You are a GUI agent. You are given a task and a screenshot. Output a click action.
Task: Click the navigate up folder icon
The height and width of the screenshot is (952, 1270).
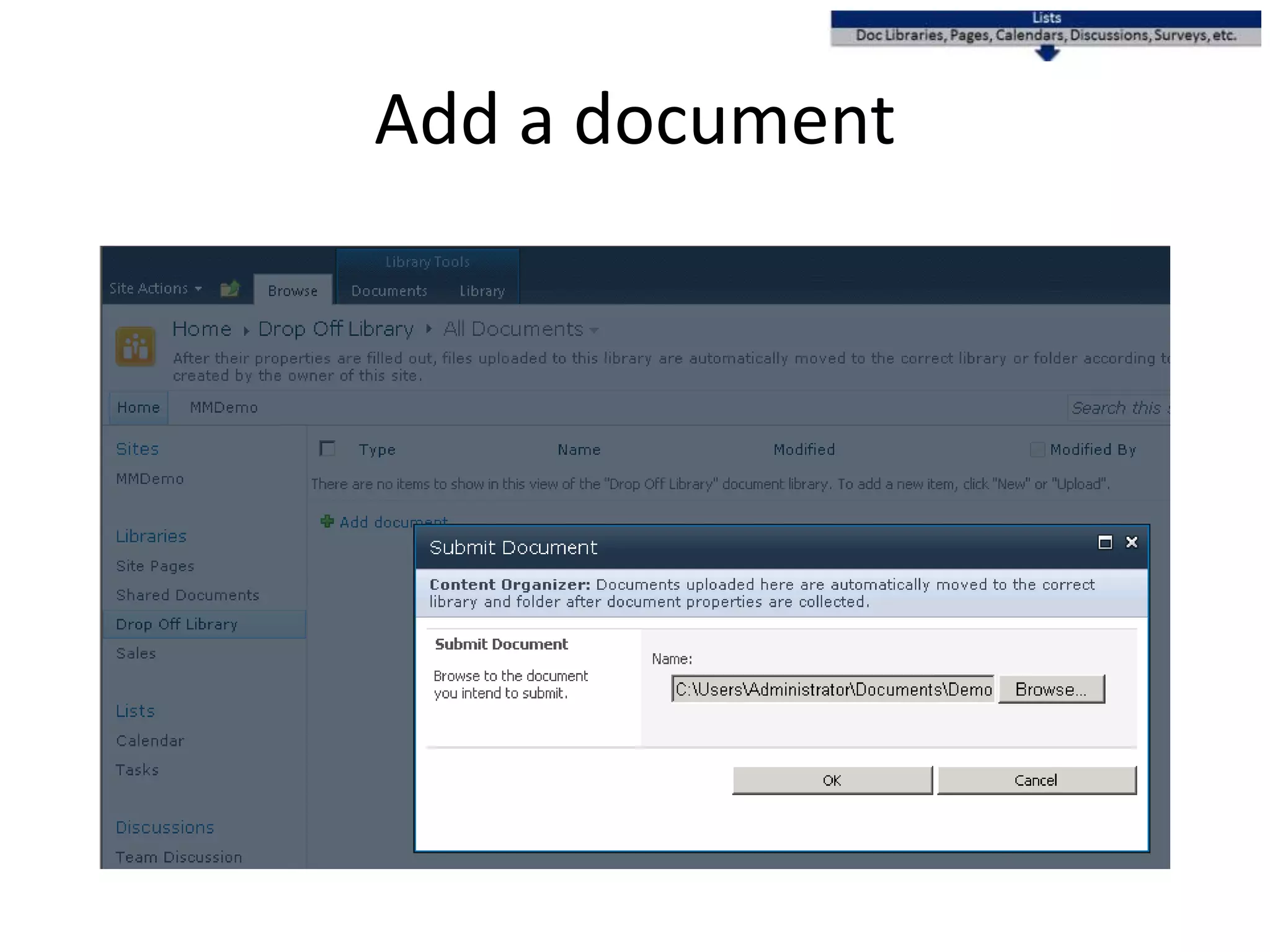(x=230, y=289)
